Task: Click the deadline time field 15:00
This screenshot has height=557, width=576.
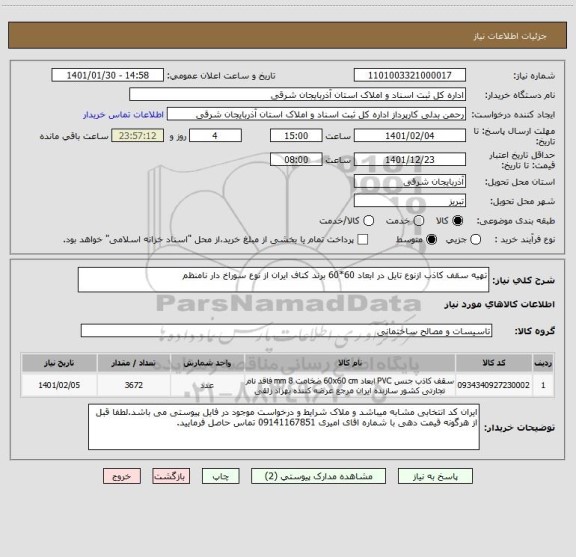Action: pos(296,136)
